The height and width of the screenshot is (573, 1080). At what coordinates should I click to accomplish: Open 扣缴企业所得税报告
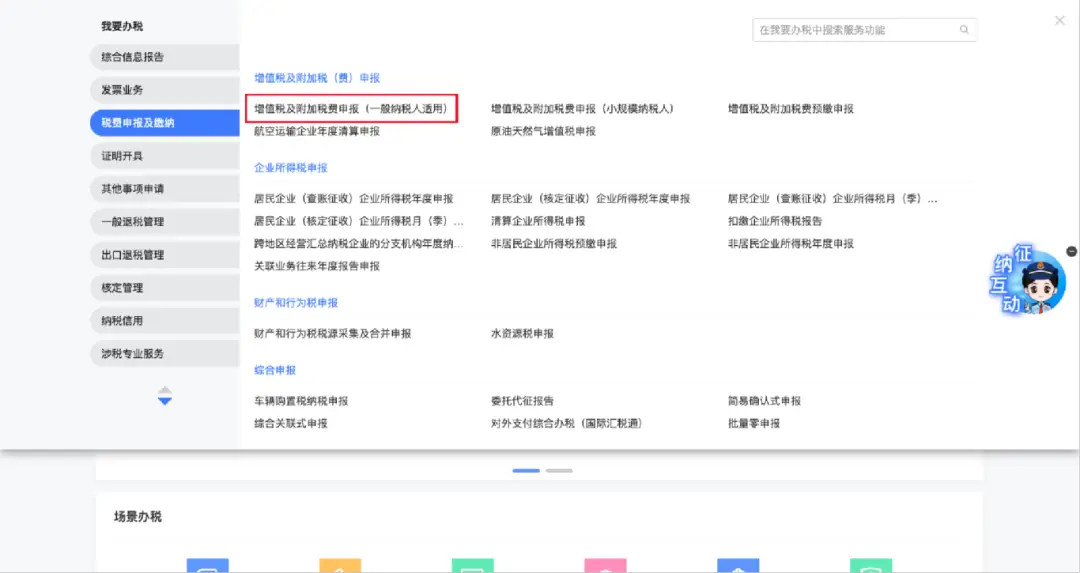point(775,221)
